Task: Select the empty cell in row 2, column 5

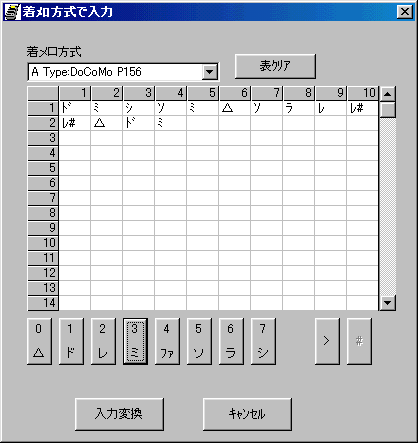Action: coord(203,123)
